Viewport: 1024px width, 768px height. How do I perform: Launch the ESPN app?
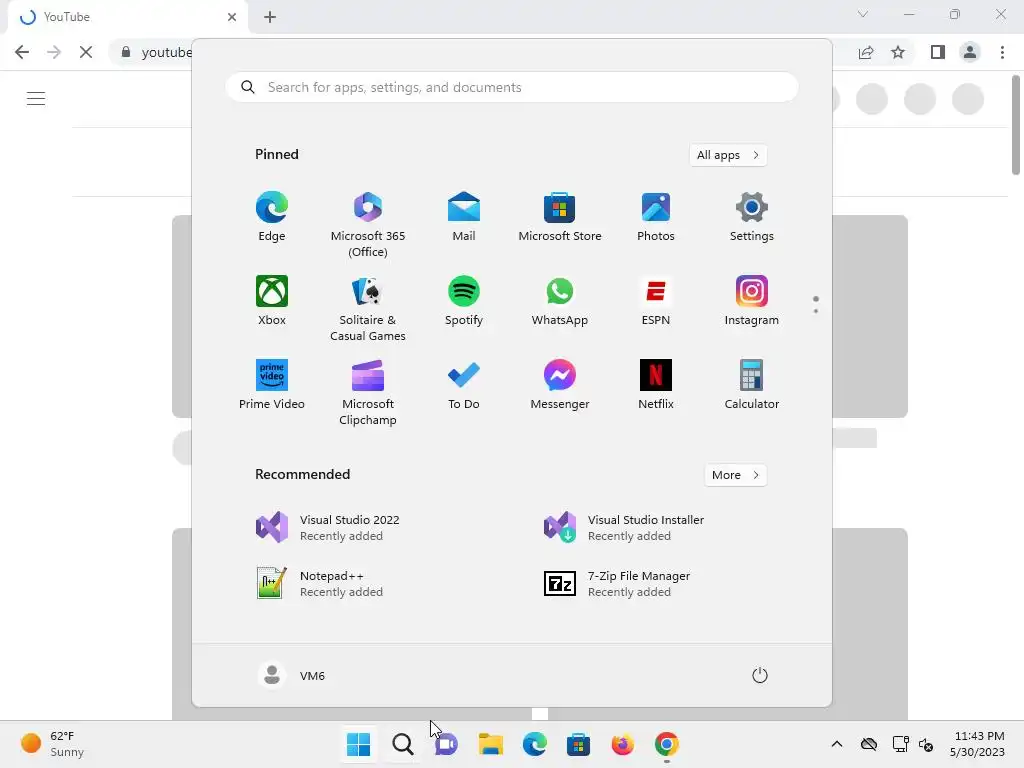coord(656,301)
